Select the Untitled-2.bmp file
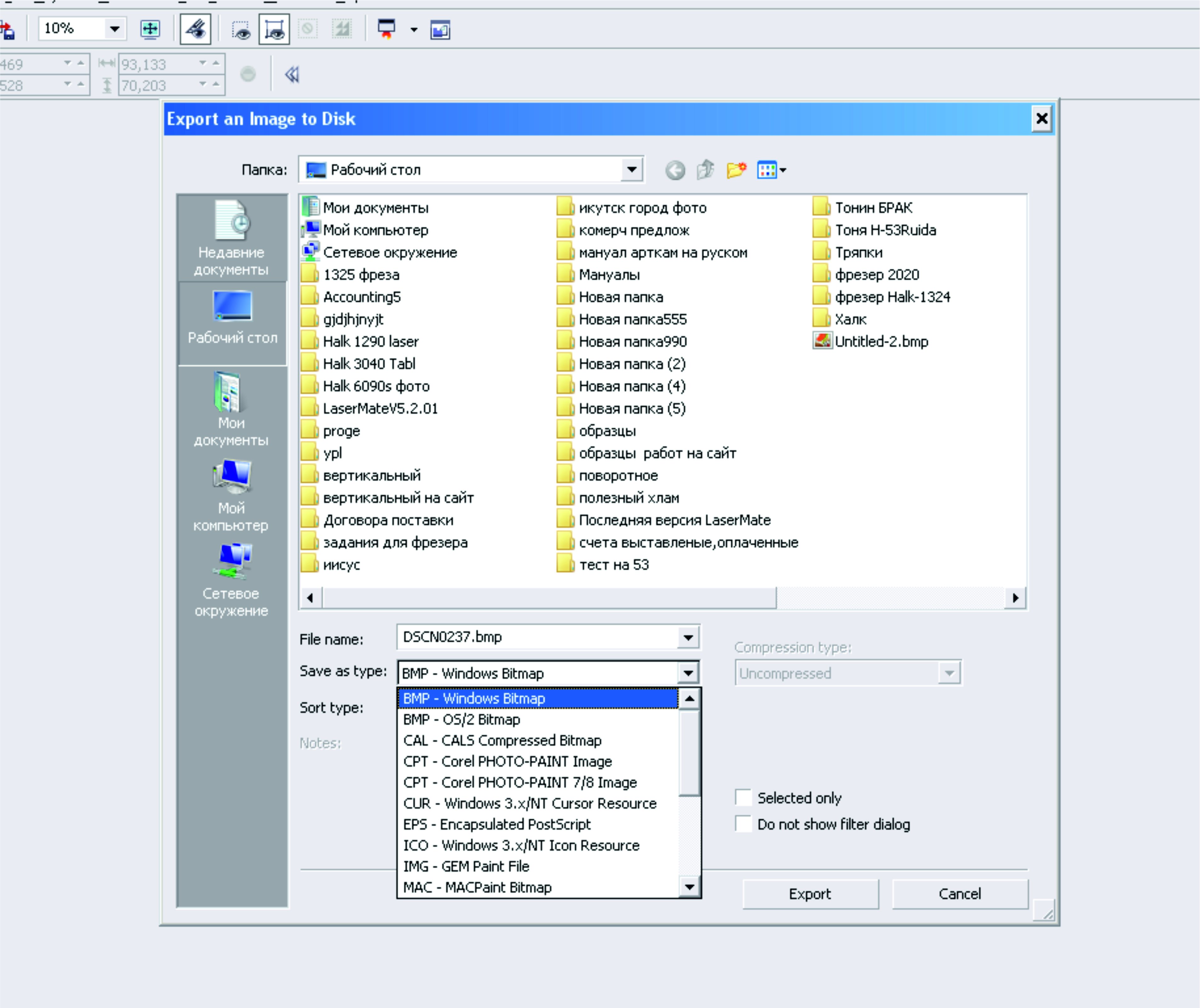The height and width of the screenshot is (1008, 1200). (881, 342)
